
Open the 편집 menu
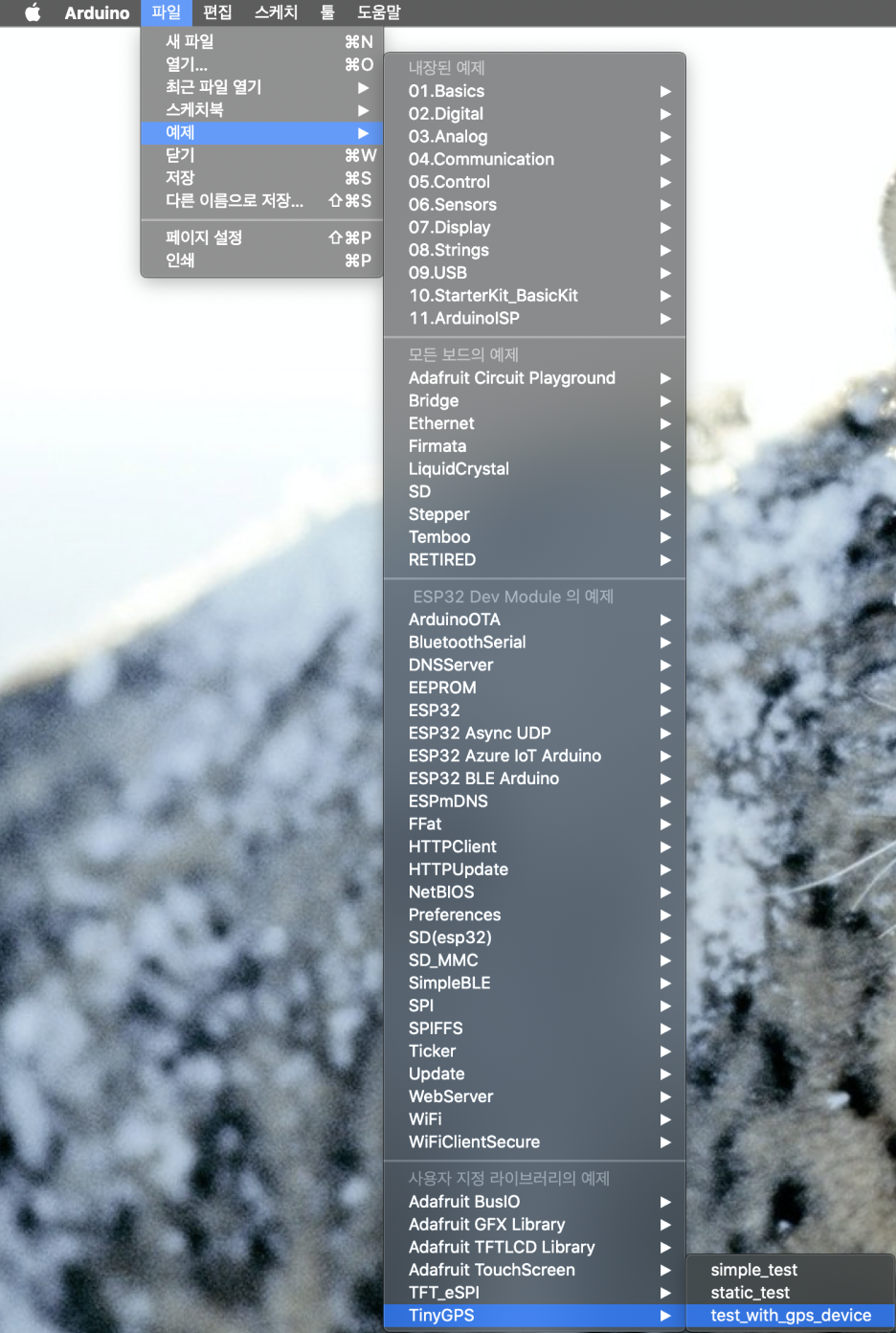click(217, 12)
